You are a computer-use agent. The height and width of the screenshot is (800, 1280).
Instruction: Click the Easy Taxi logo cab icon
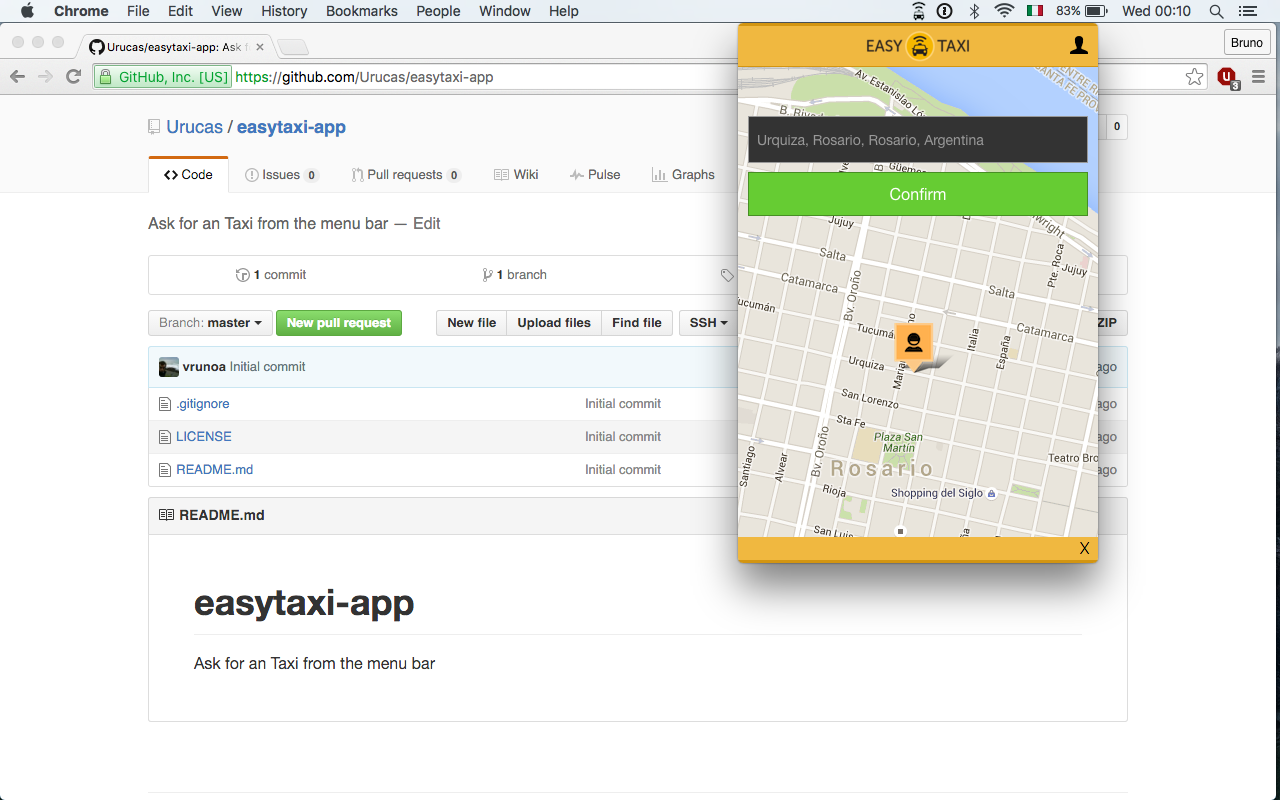point(919,46)
